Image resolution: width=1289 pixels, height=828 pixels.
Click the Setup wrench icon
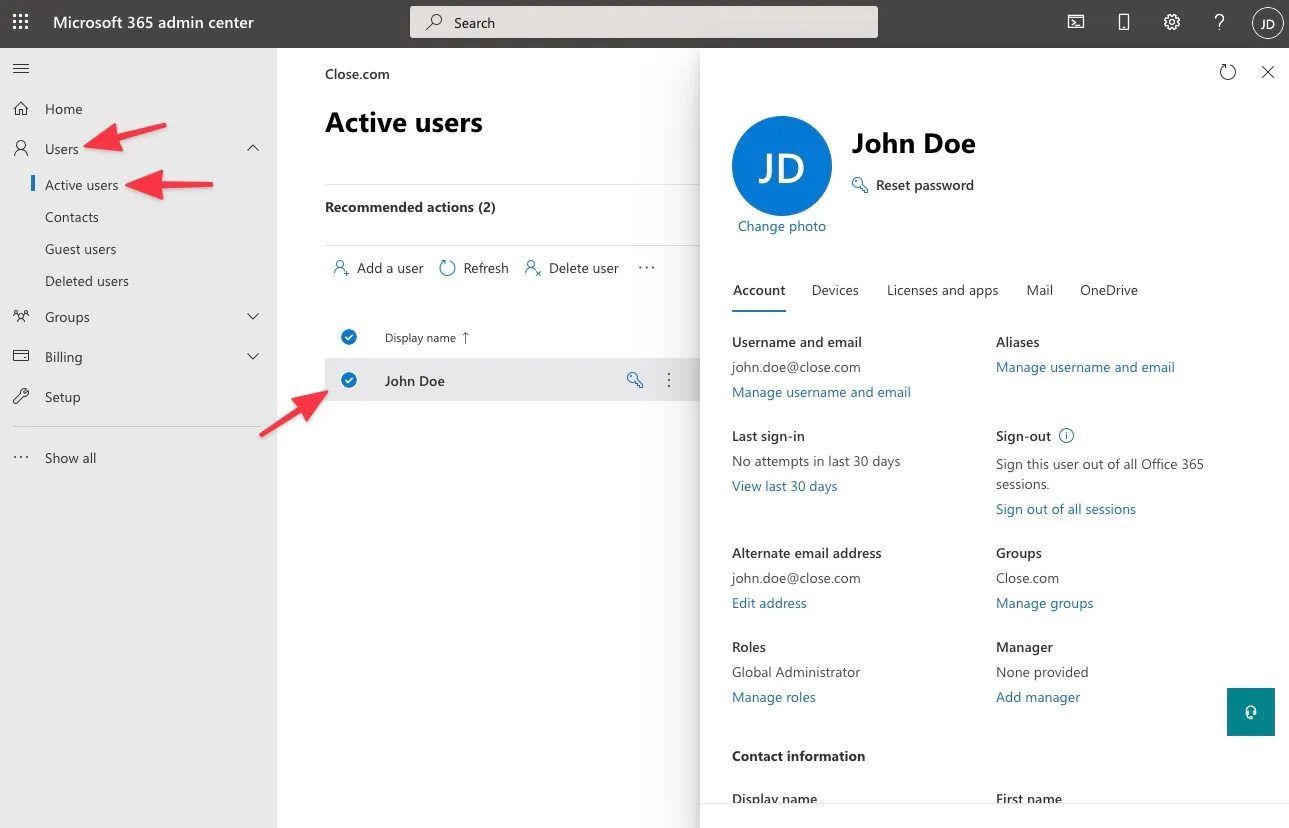[x=21, y=396]
